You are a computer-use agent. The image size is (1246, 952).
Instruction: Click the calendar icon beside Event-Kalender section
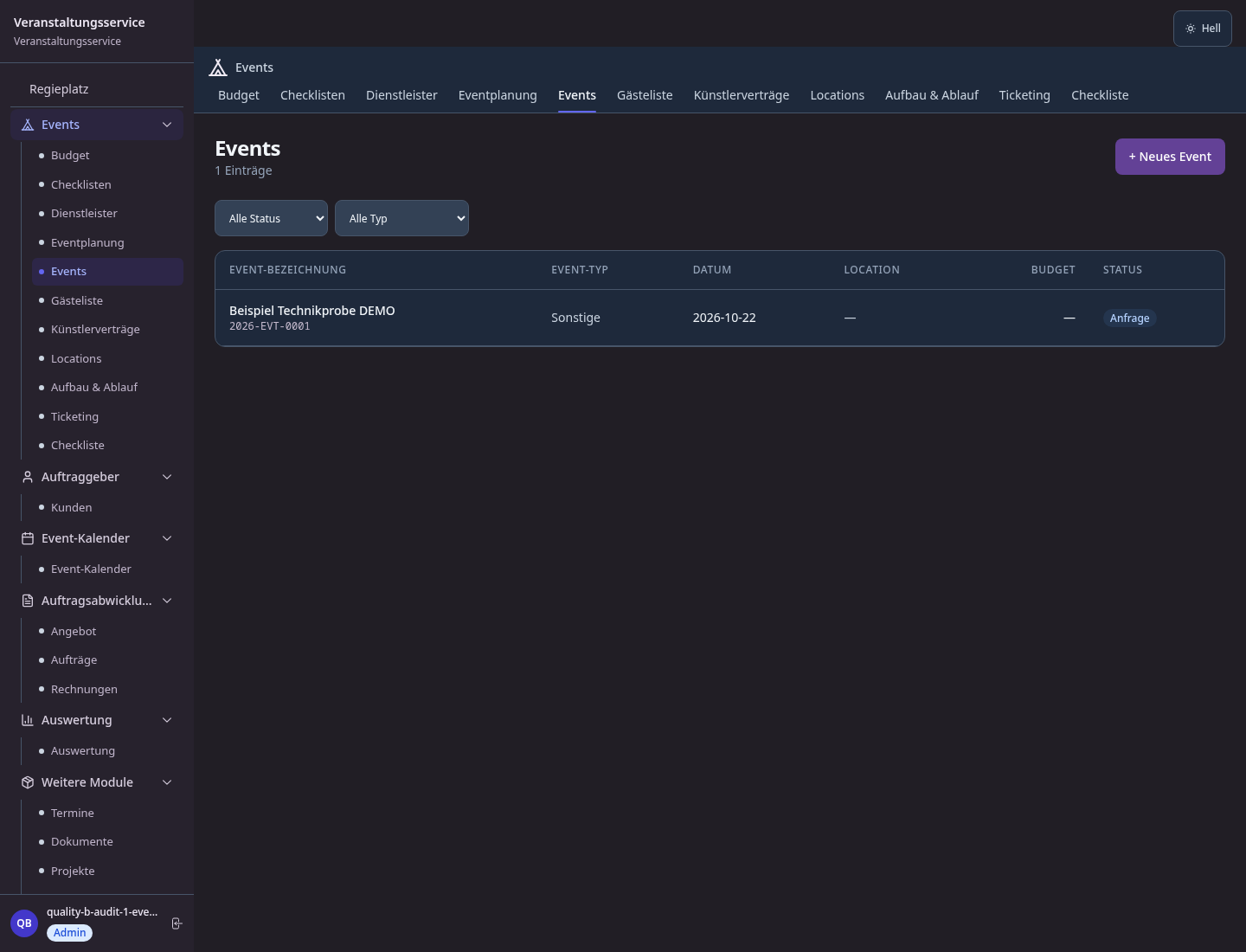tap(28, 538)
